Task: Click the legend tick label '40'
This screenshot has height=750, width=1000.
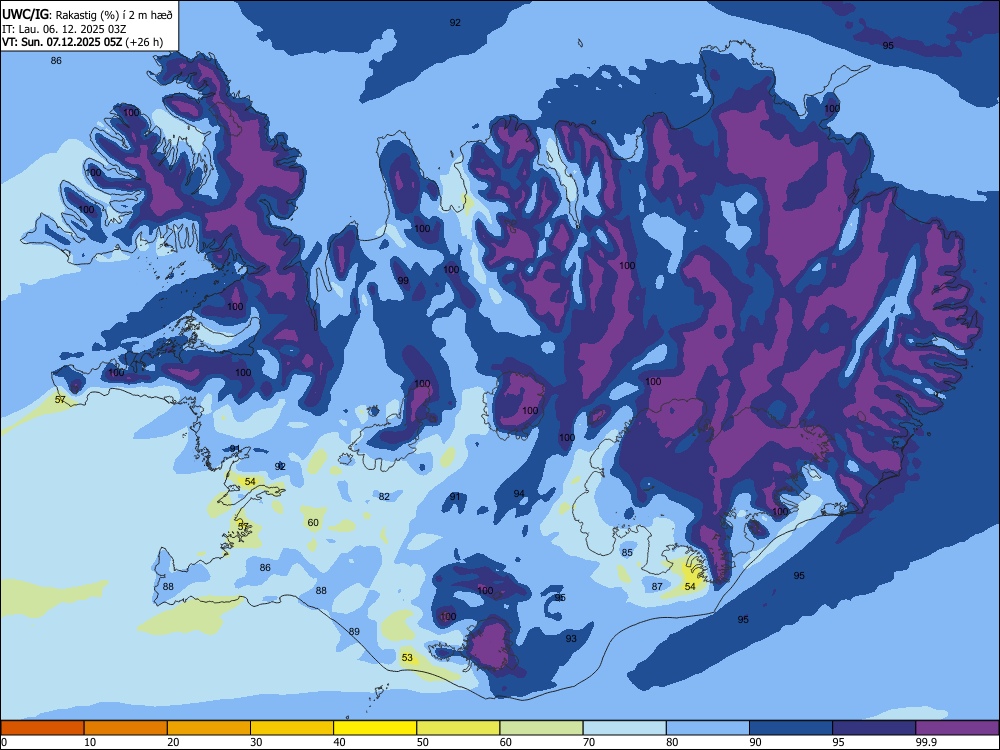Action: coord(339,742)
